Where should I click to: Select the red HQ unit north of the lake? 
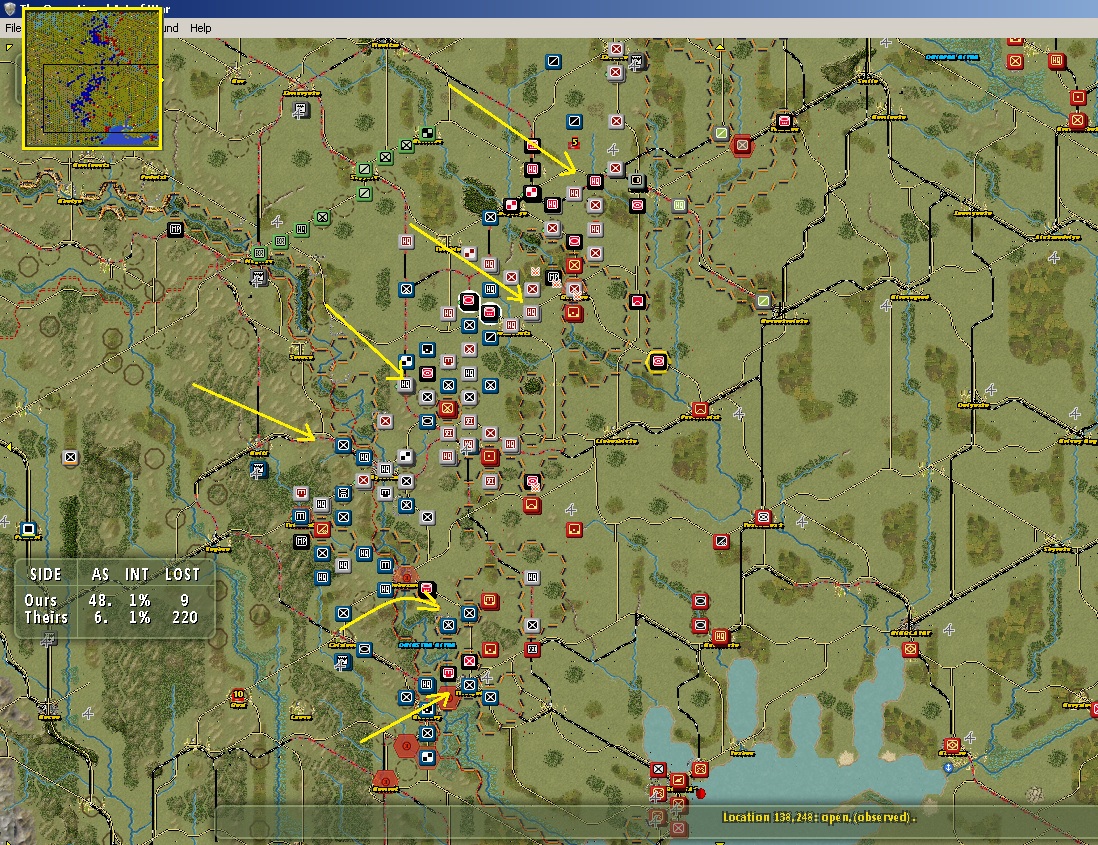[x=720, y=637]
